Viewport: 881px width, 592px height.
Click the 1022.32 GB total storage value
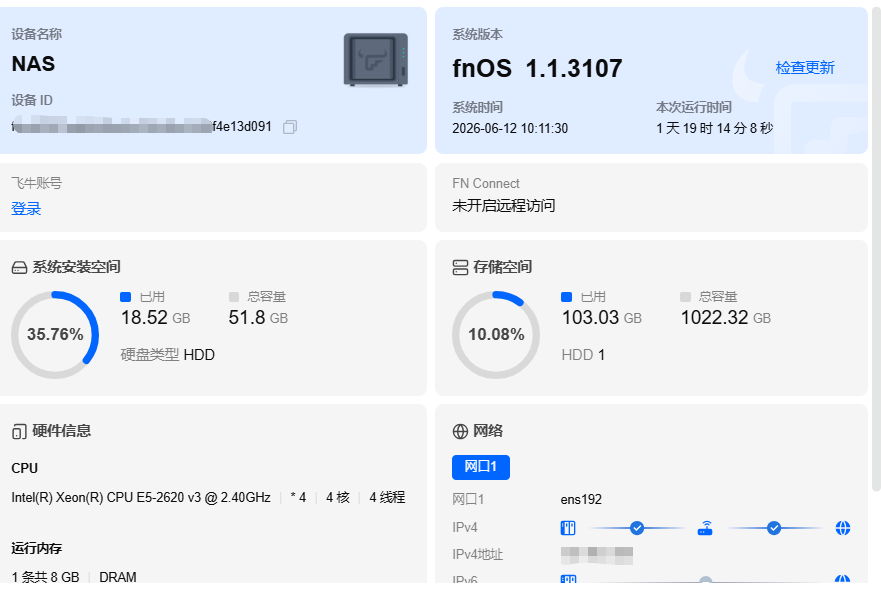[x=726, y=317]
